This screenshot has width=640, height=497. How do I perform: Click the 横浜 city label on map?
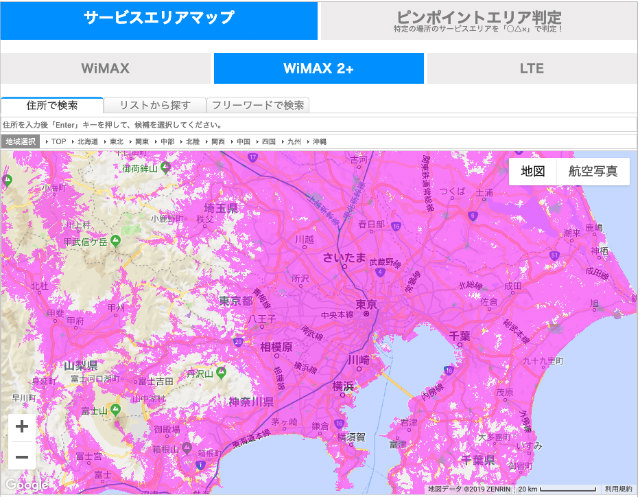click(x=343, y=386)
